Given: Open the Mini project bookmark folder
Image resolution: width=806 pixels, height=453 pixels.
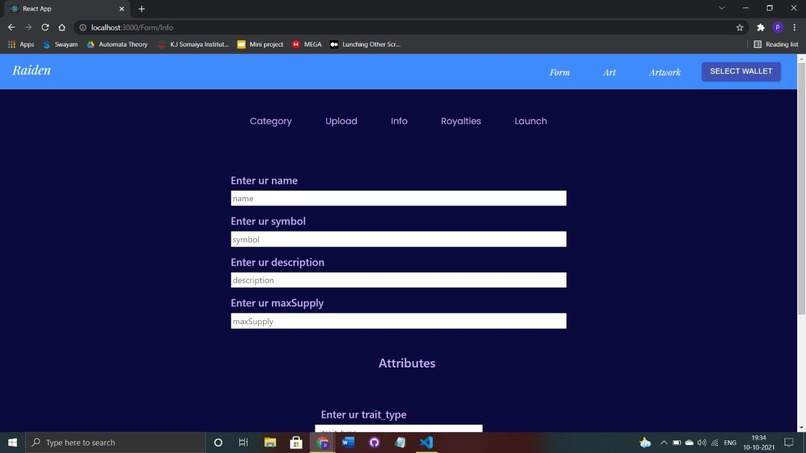Looking at the screenshot, I should [260, 45].
